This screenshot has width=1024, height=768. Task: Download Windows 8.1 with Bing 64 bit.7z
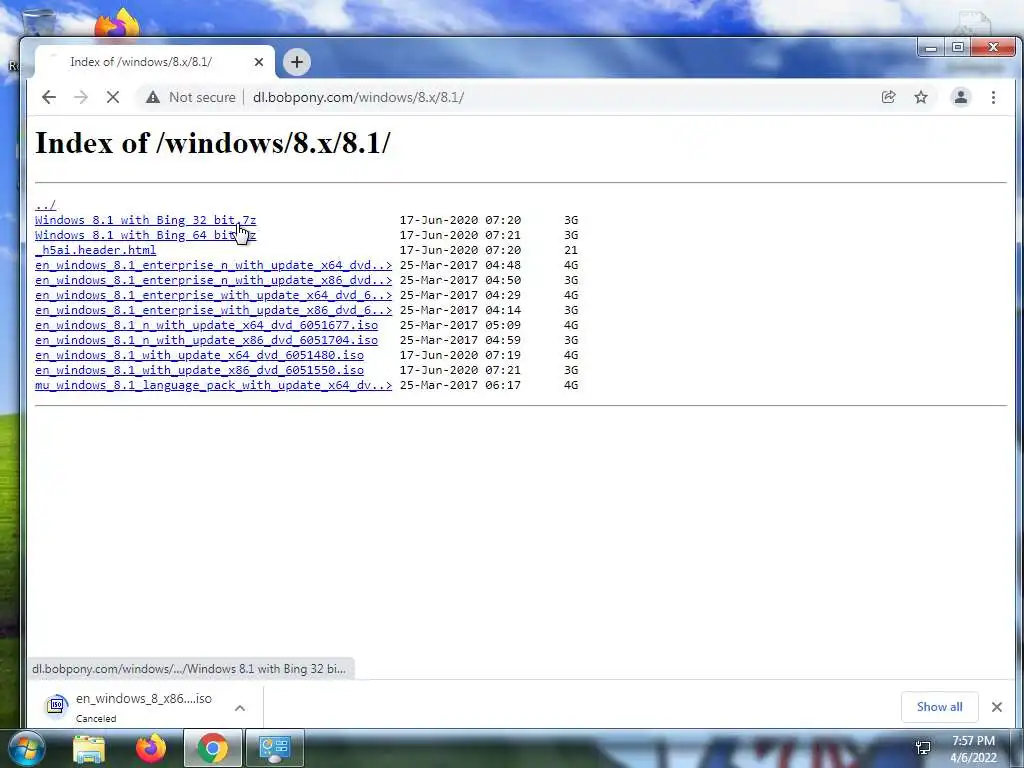tap(146, 235)
